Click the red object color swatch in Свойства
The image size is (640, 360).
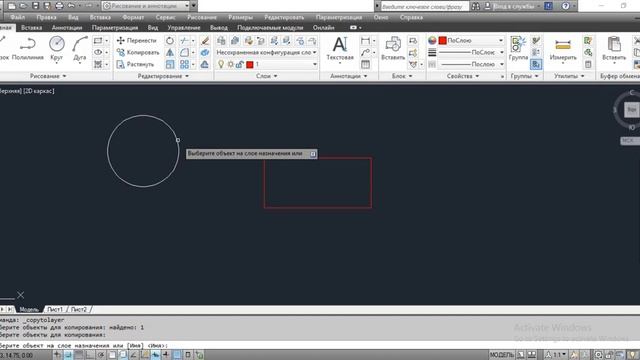tap(442, 40)
